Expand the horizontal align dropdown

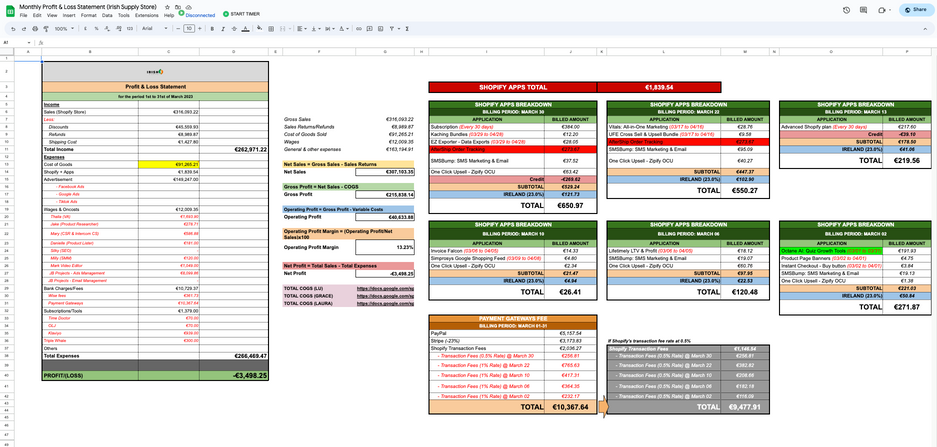coord(303,29)
